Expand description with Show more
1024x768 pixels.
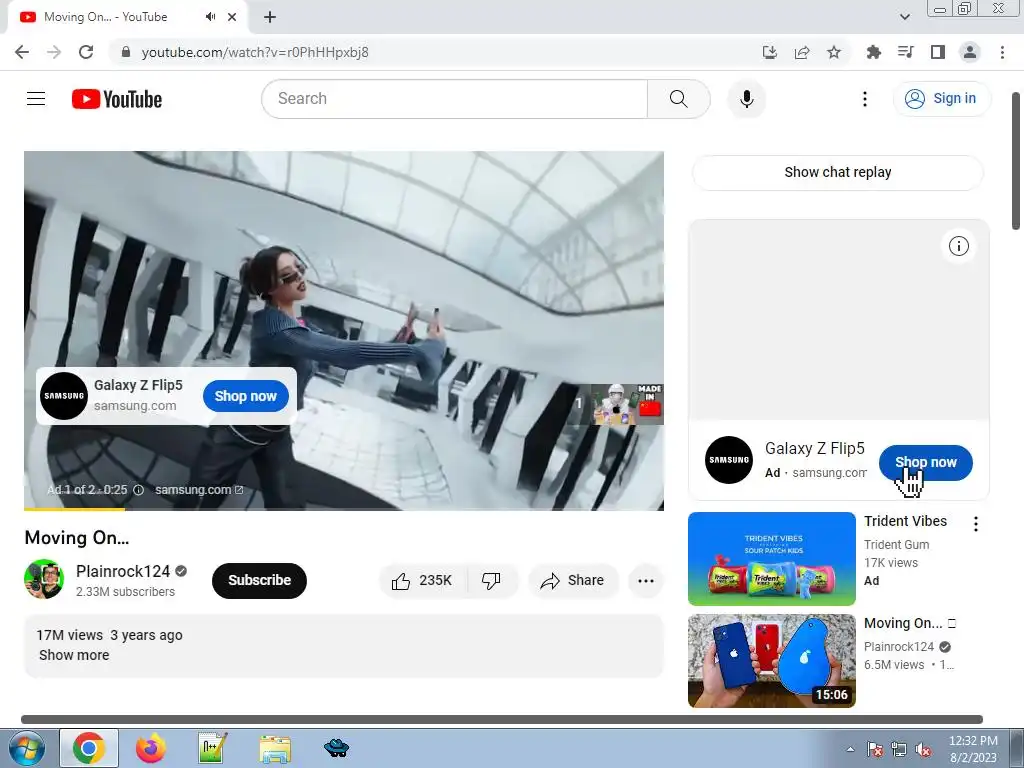[74, 655]
